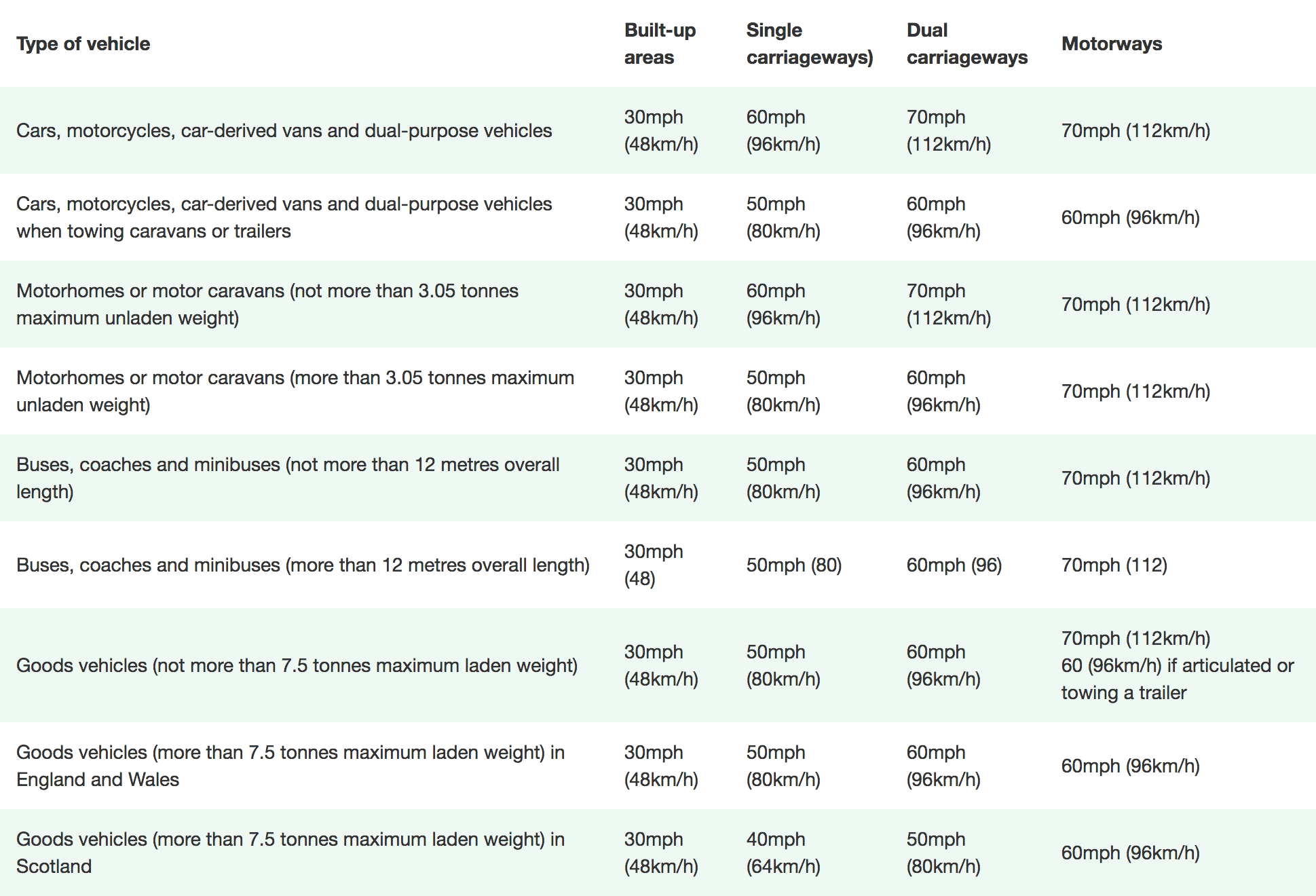Screen dimensions: 1316x896
Task: Select the first 'Cars, motorcycles, car-derived vans' row label
Action: click(x=284, y=130)
